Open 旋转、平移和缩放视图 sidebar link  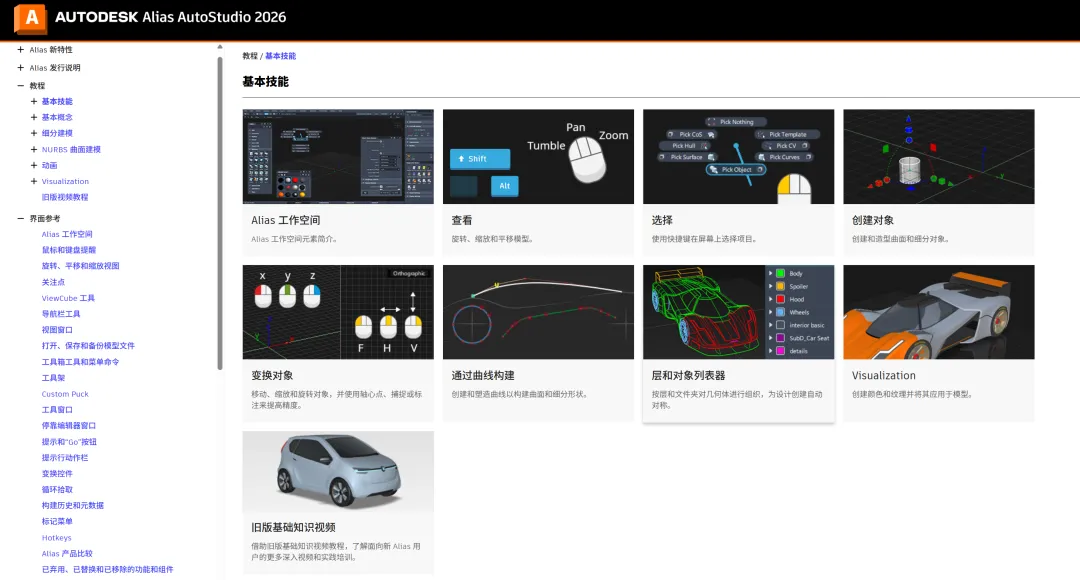tap(81, 266)
